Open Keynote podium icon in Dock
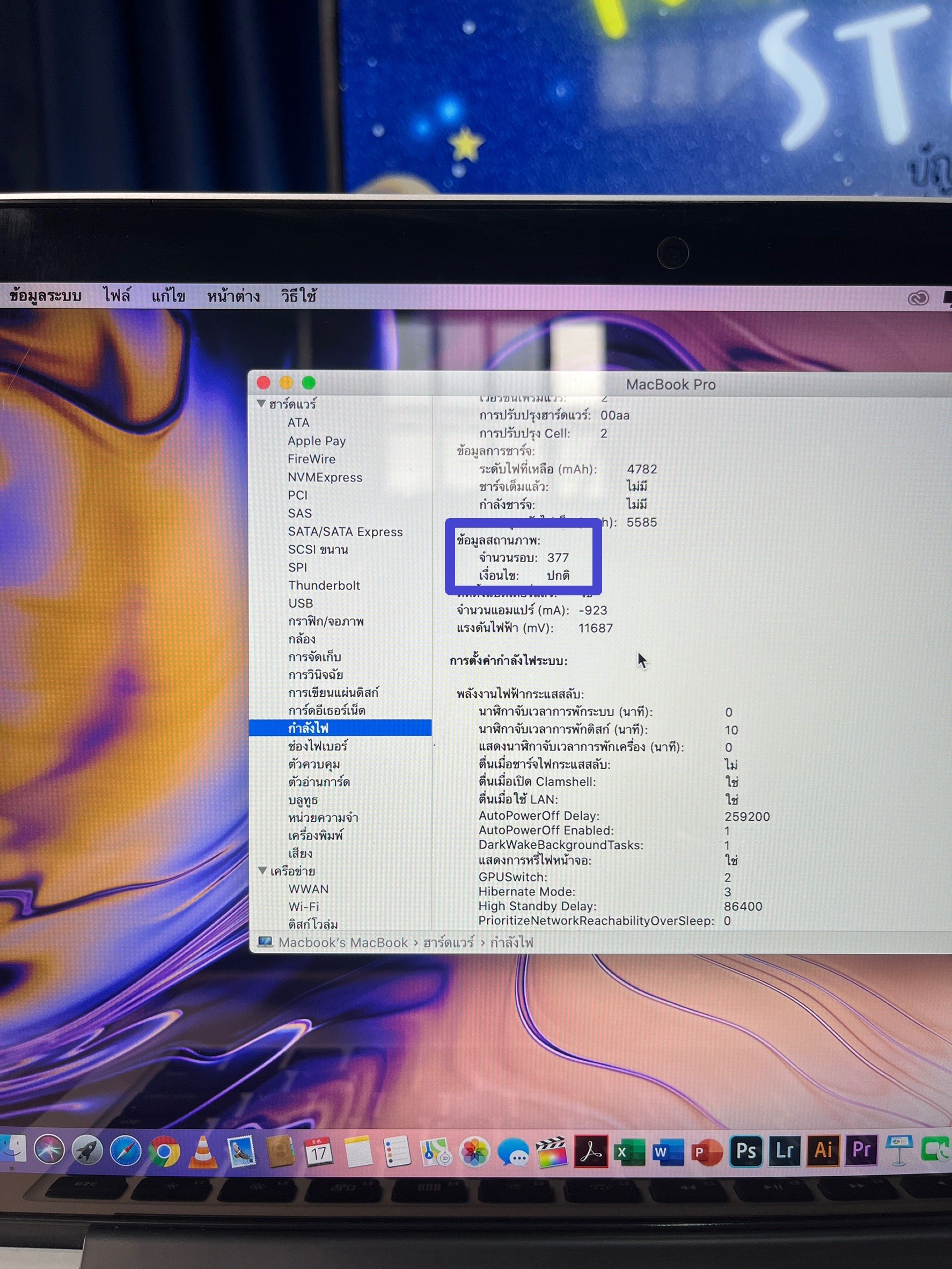 (x=899, y=1150)
